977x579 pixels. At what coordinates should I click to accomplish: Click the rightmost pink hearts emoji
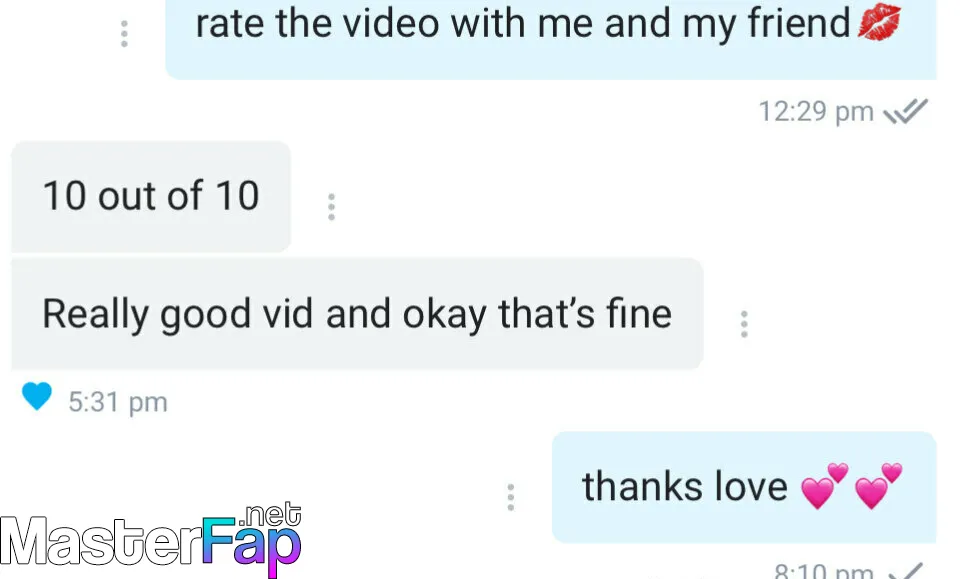pyautogui.click(x=879, y=486)
